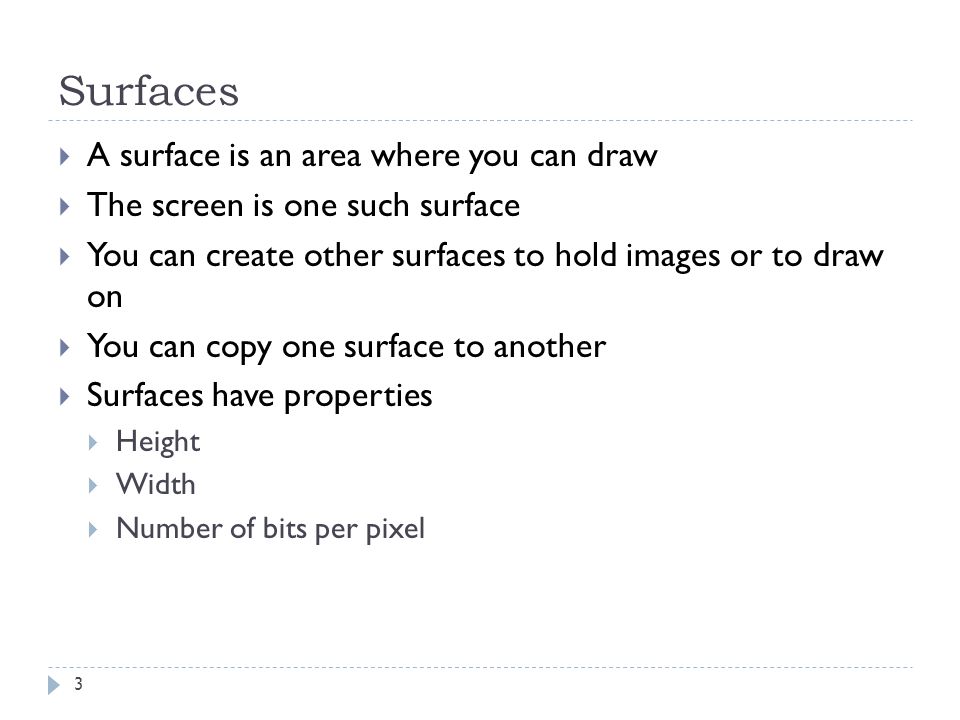Click the bullet arrow before 'You can create other surfaces'

coord(64,257)
